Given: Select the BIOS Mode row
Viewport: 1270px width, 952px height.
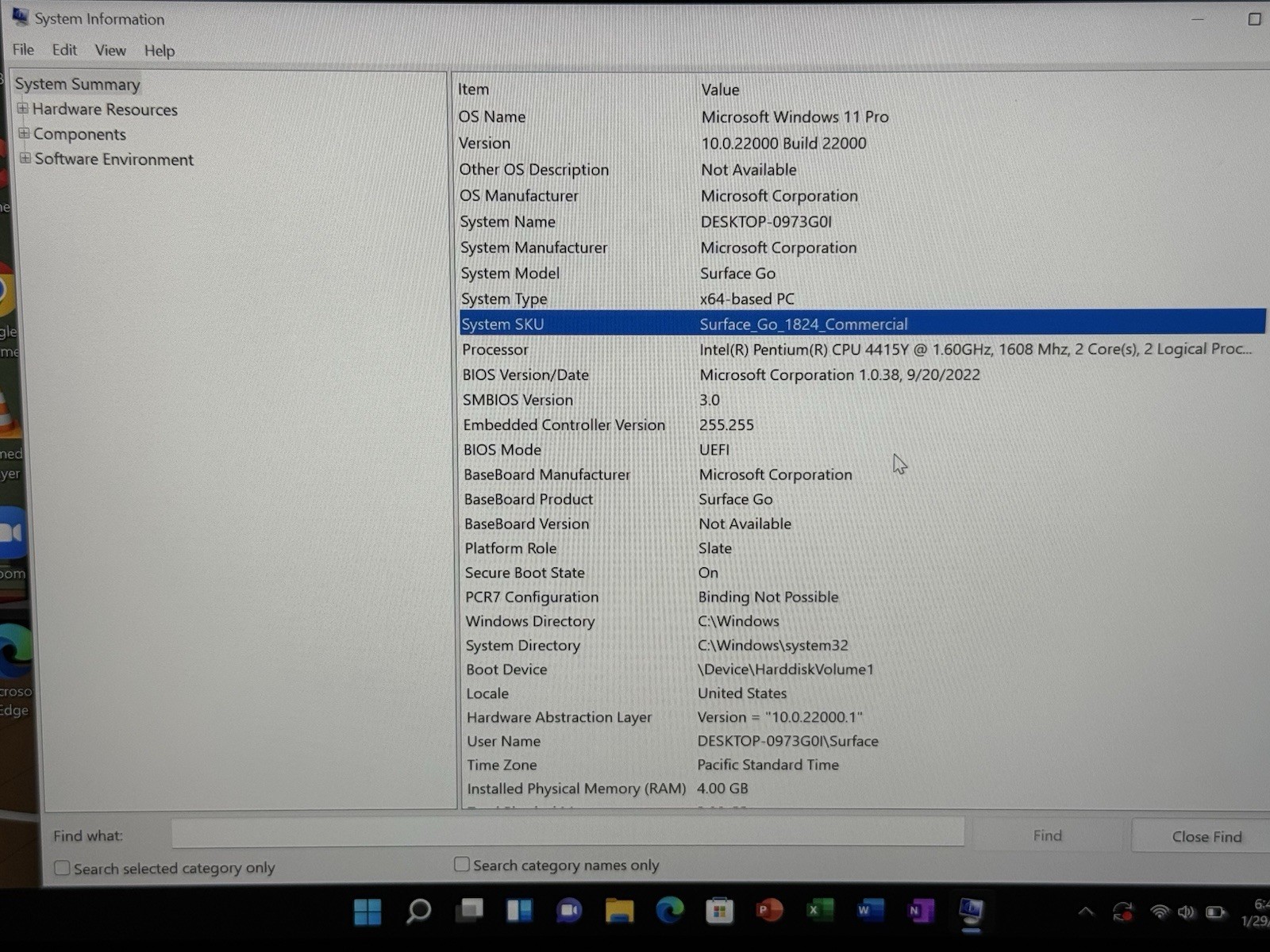Looking at the screenshot, I should [864, 449].
